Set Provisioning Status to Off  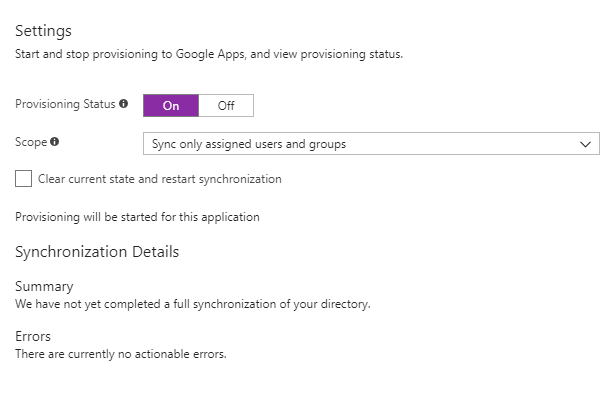226,105
